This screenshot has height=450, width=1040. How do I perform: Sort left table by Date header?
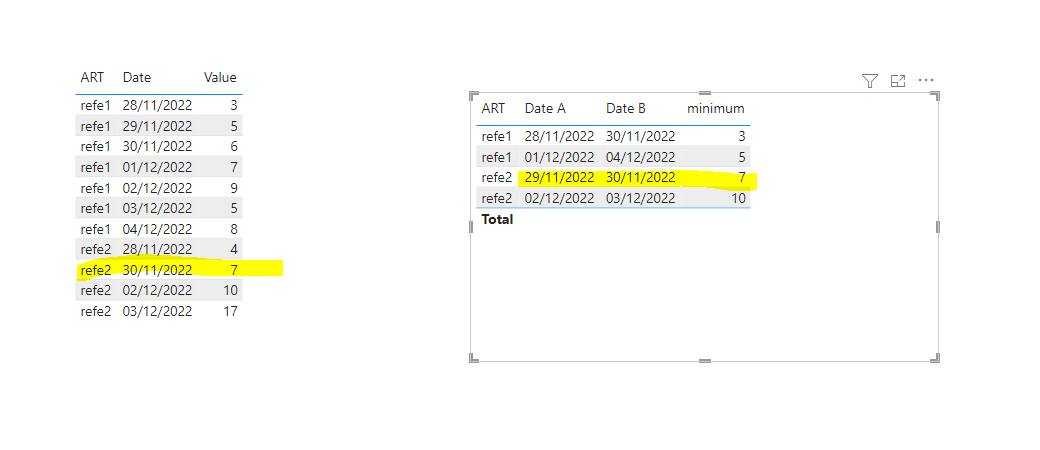(x=137, y=78)
